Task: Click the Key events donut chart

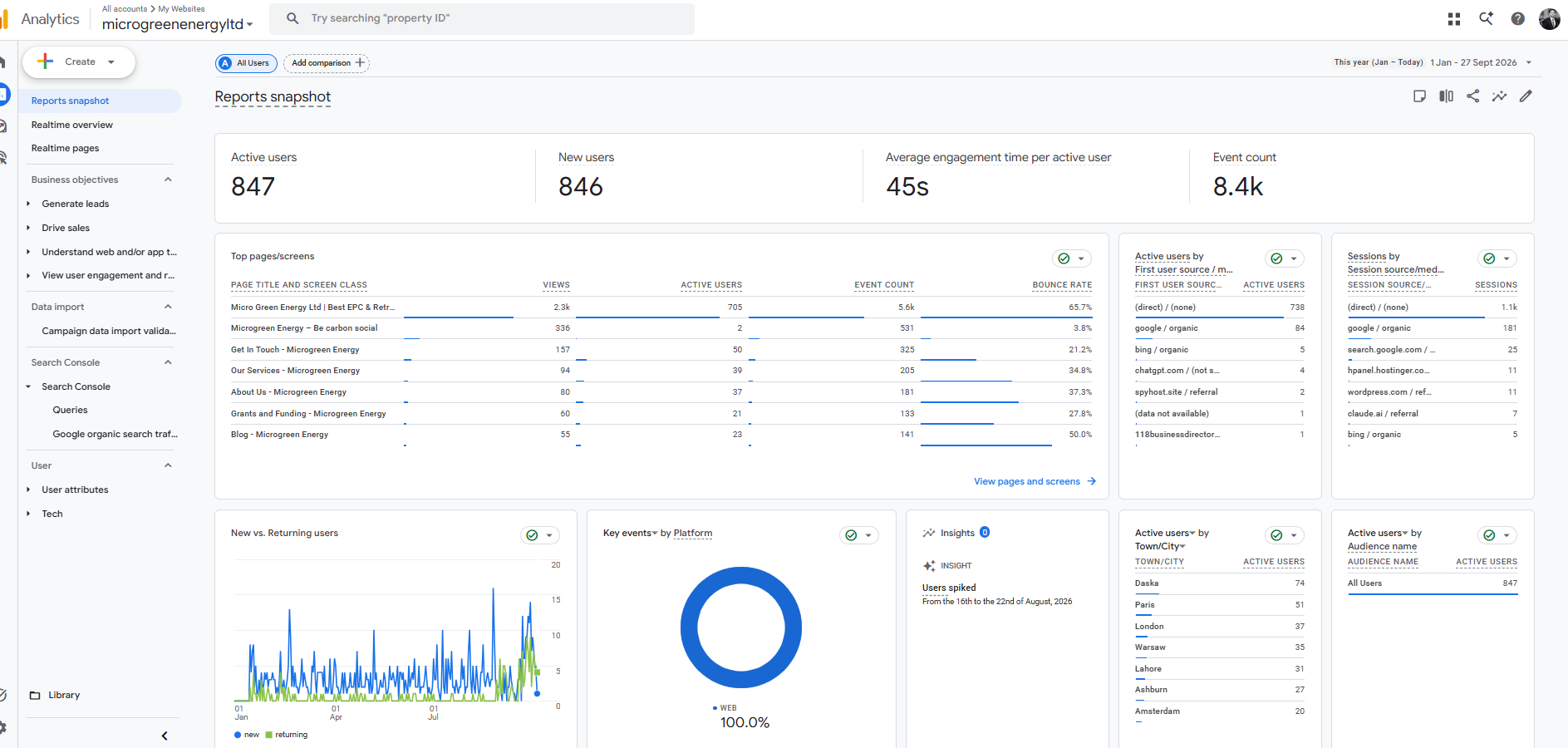Action: click(741, 627)
